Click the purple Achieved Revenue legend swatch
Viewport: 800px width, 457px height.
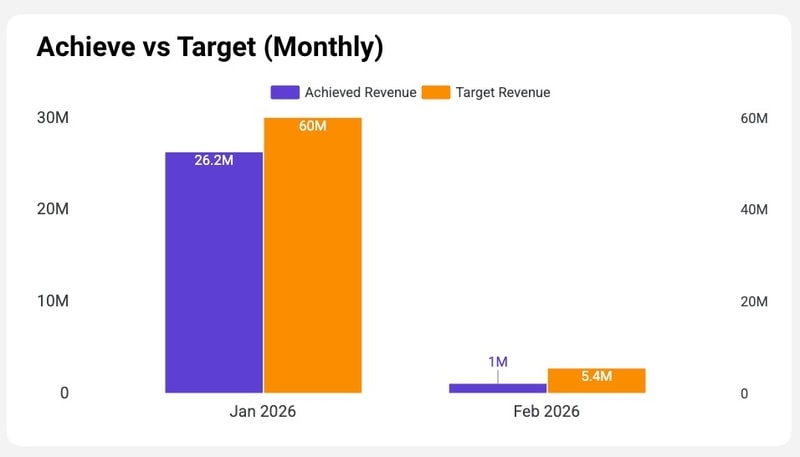[x=285, y=92]
